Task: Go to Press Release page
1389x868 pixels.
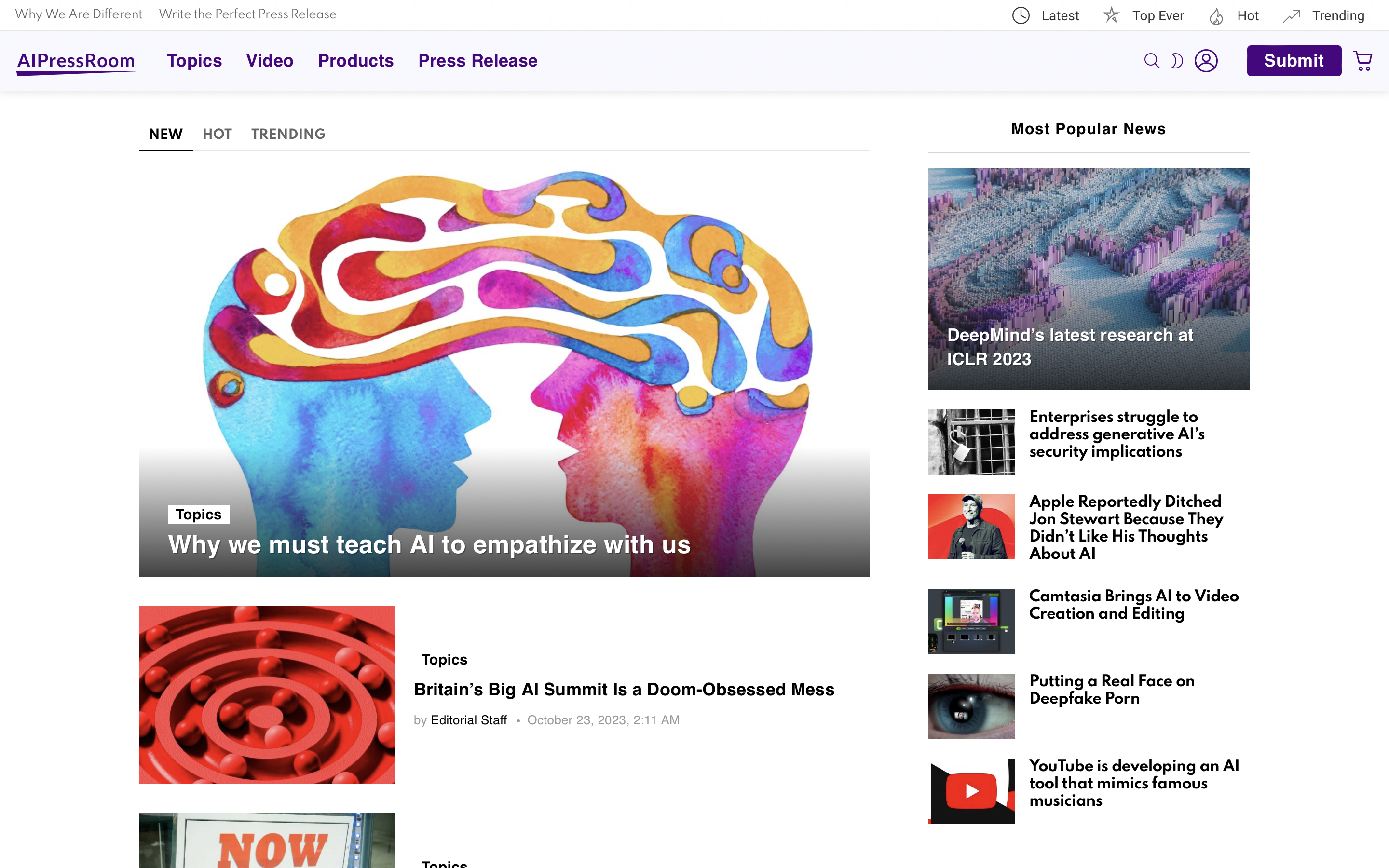Action: [477, 61]
